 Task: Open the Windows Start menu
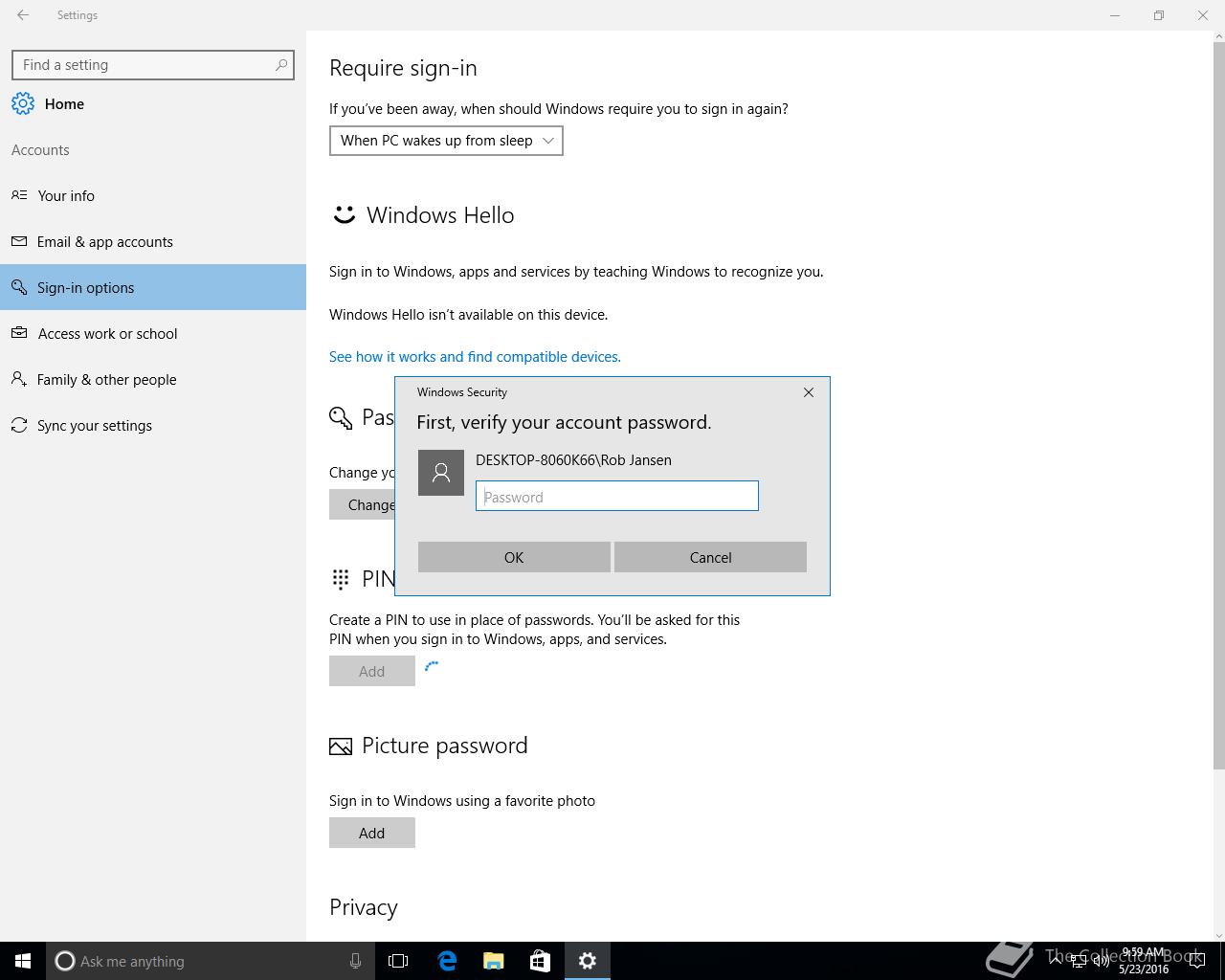(x=23, y=961)
